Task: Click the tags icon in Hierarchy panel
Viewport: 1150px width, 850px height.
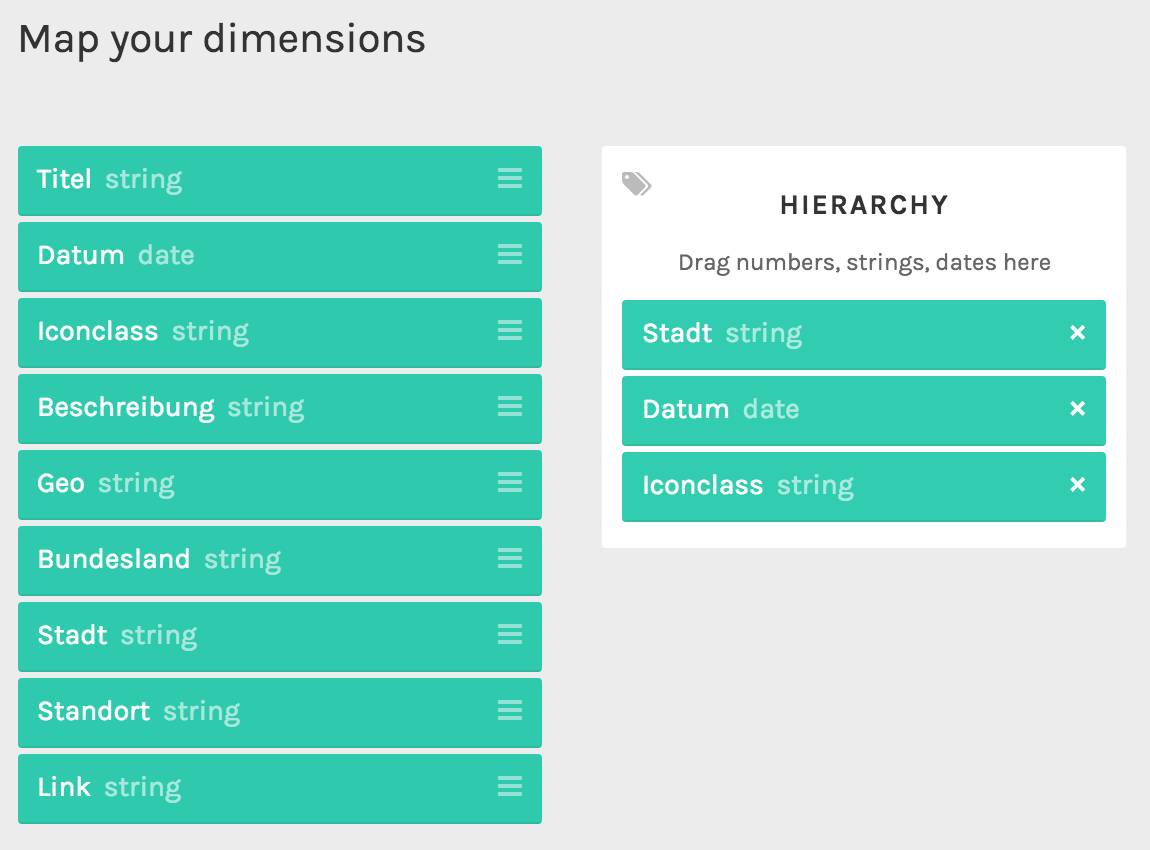Action: 637,183
